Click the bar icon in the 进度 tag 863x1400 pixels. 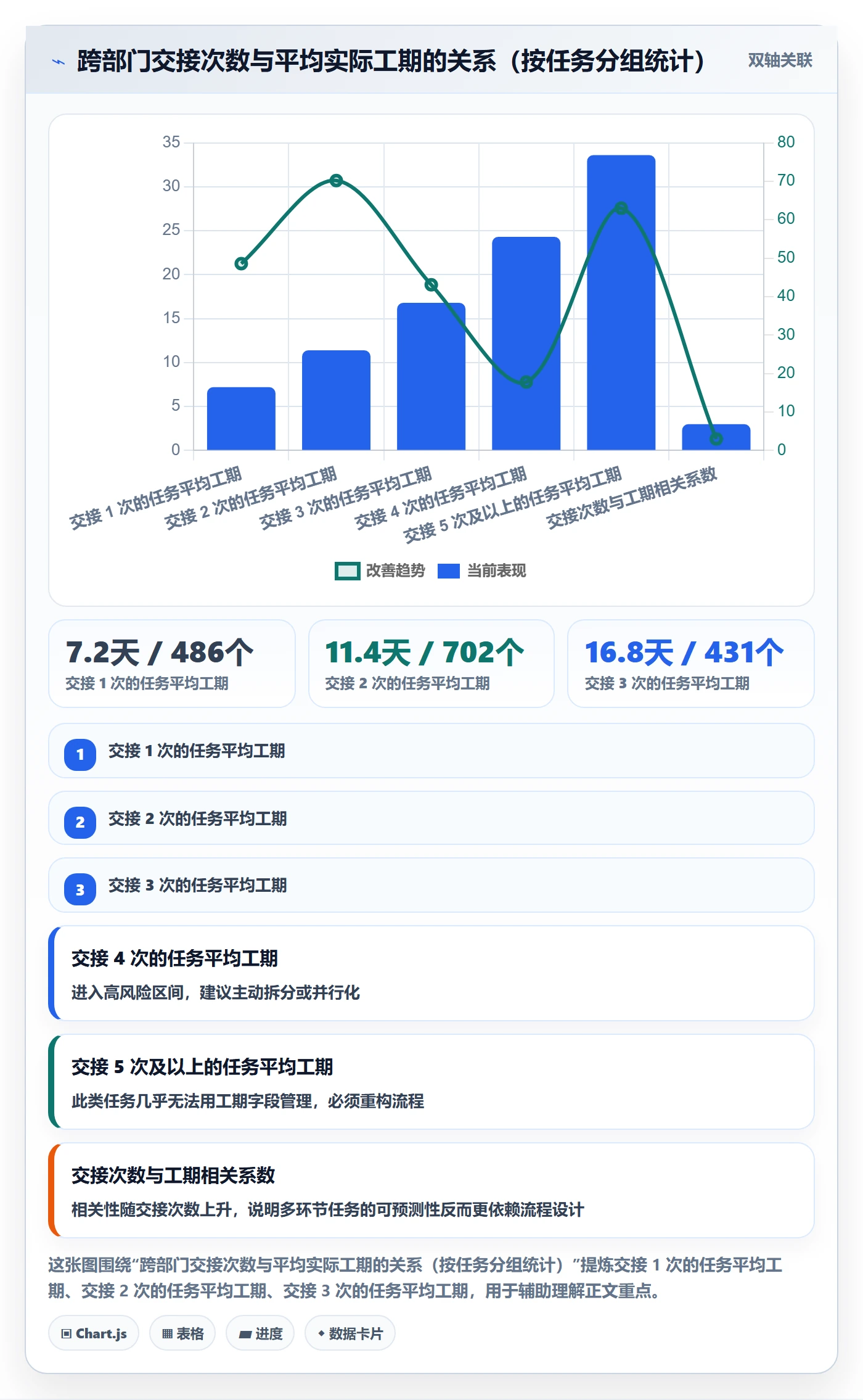[x=245, y=1334]
